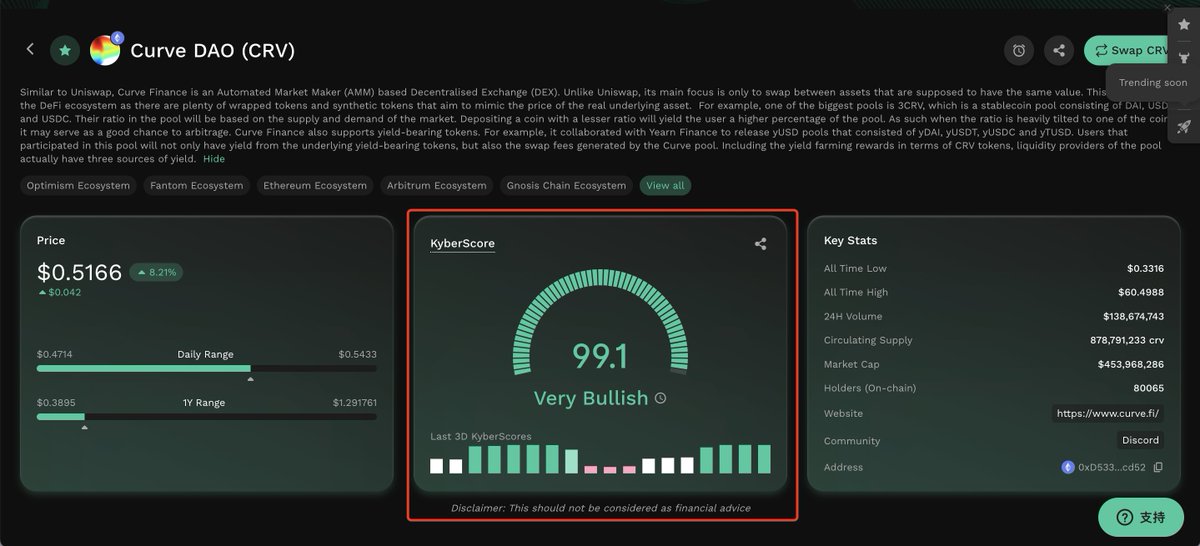
Task: Open the bull icon in the right side panel
Action: tap(1184, 59)
